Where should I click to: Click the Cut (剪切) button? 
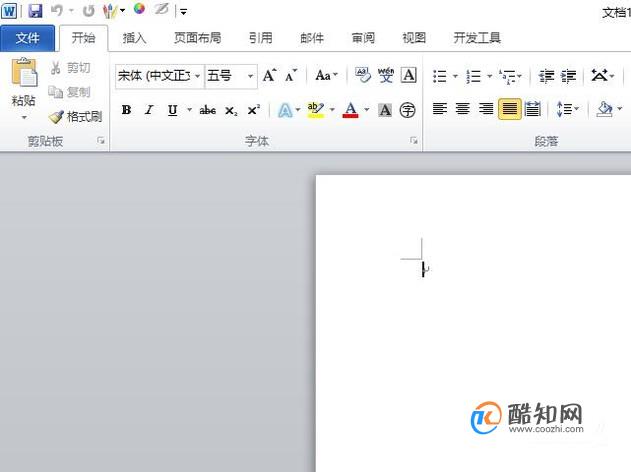70,68
